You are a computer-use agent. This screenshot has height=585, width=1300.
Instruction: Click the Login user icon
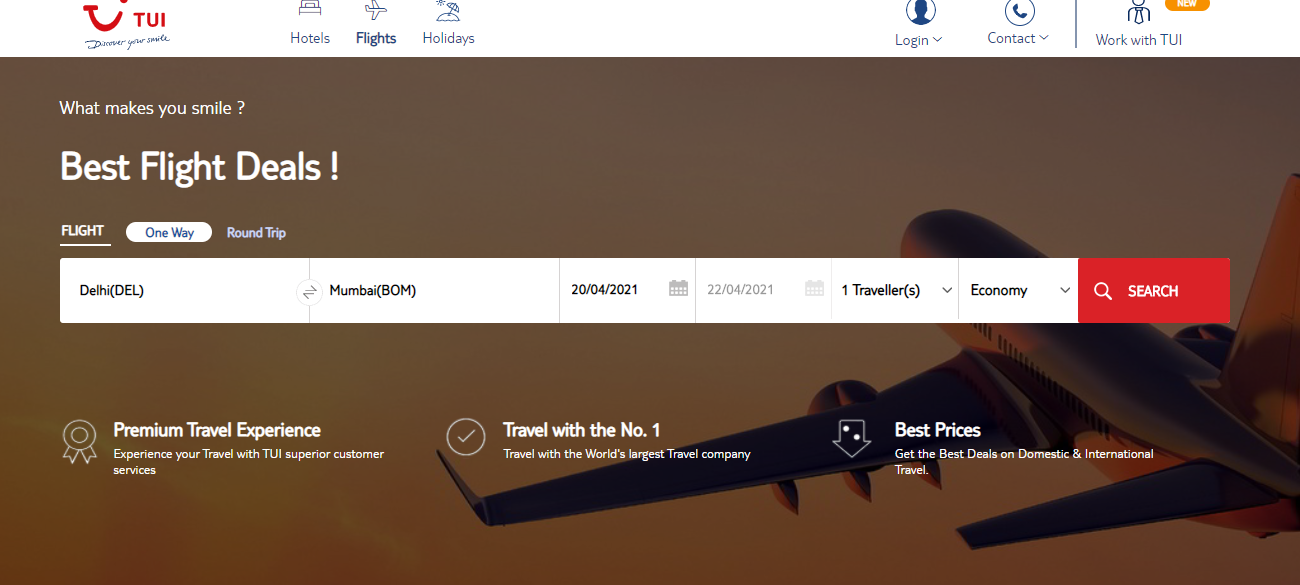[918, 12]
